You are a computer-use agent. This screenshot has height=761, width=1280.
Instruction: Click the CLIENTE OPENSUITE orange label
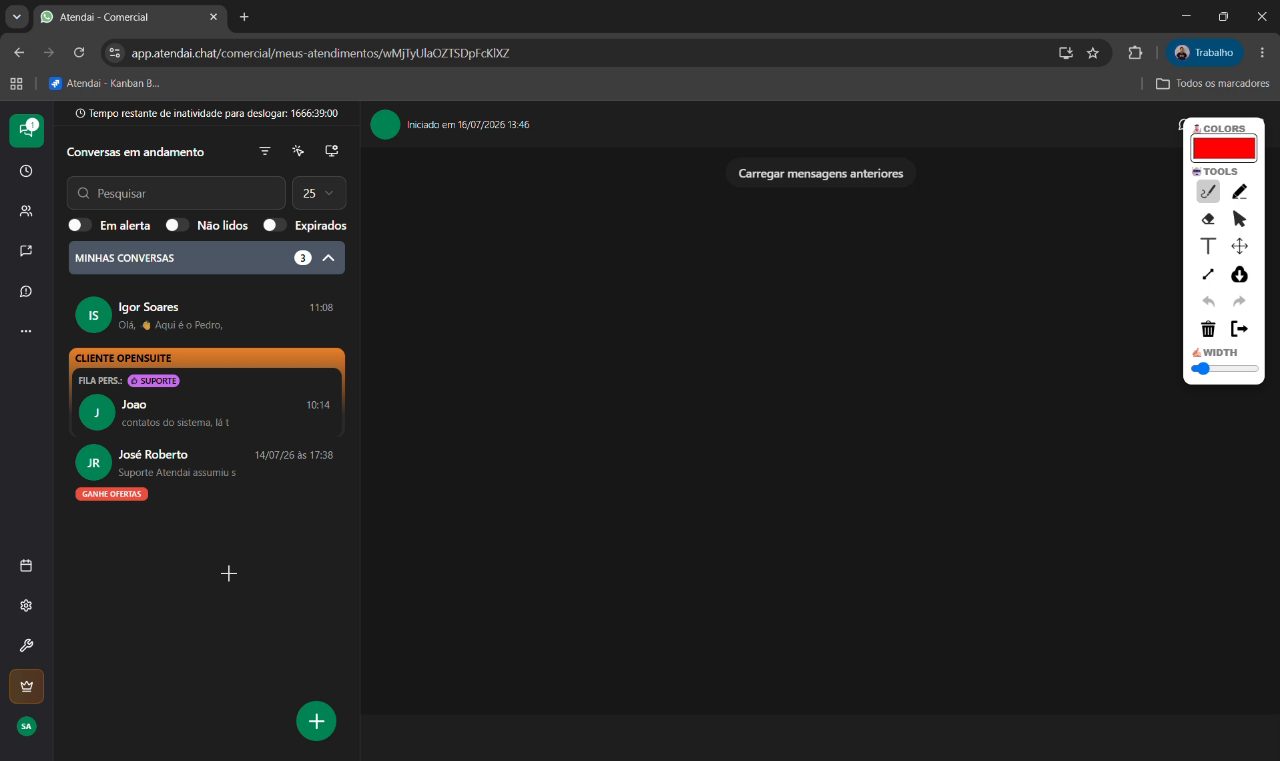(123, 358)
